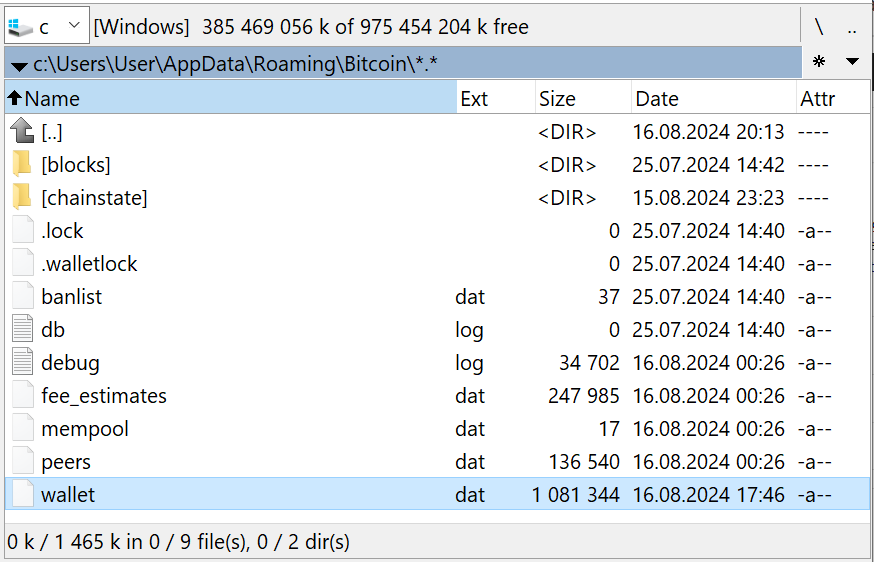Select the fee_estimates file name
Image resolution: width=874 pixels, height=562 pixels.
(x=104, y=396)
